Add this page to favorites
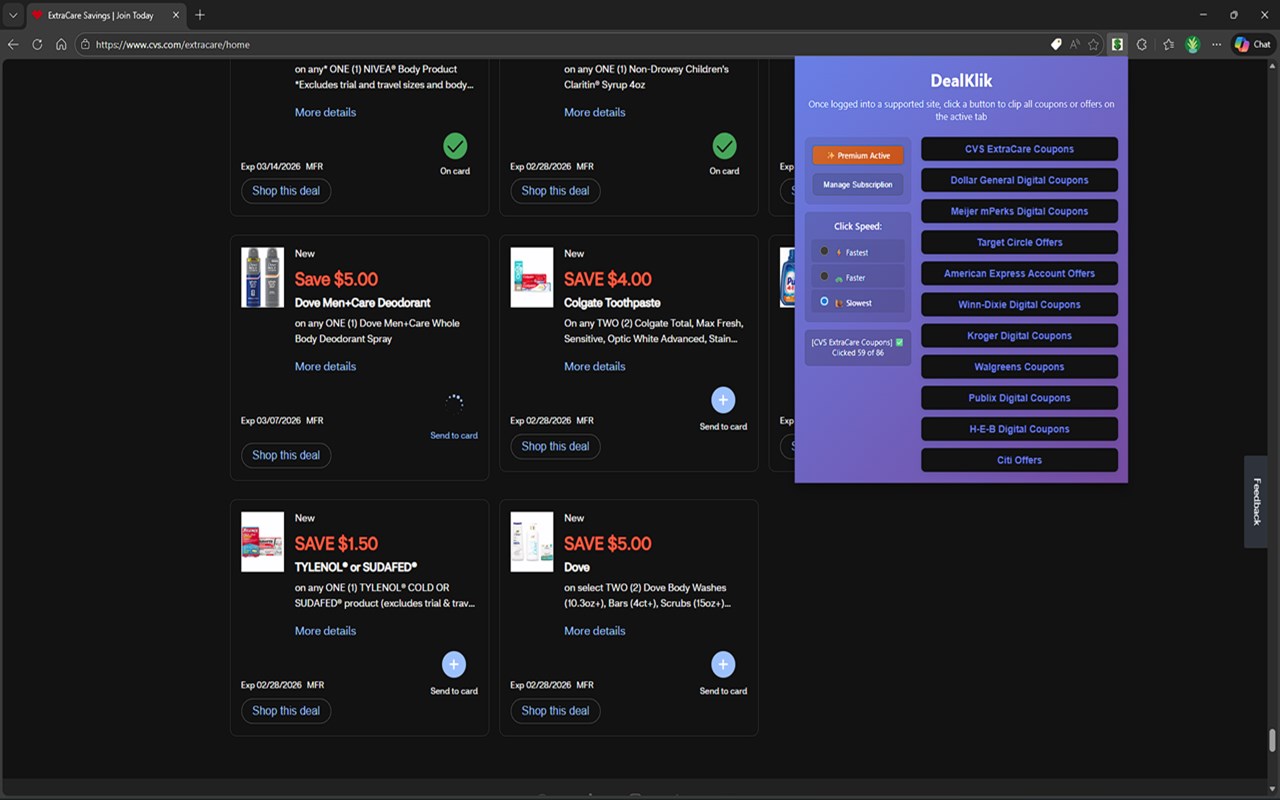The image size is (1280, 800). point(1094,44)
